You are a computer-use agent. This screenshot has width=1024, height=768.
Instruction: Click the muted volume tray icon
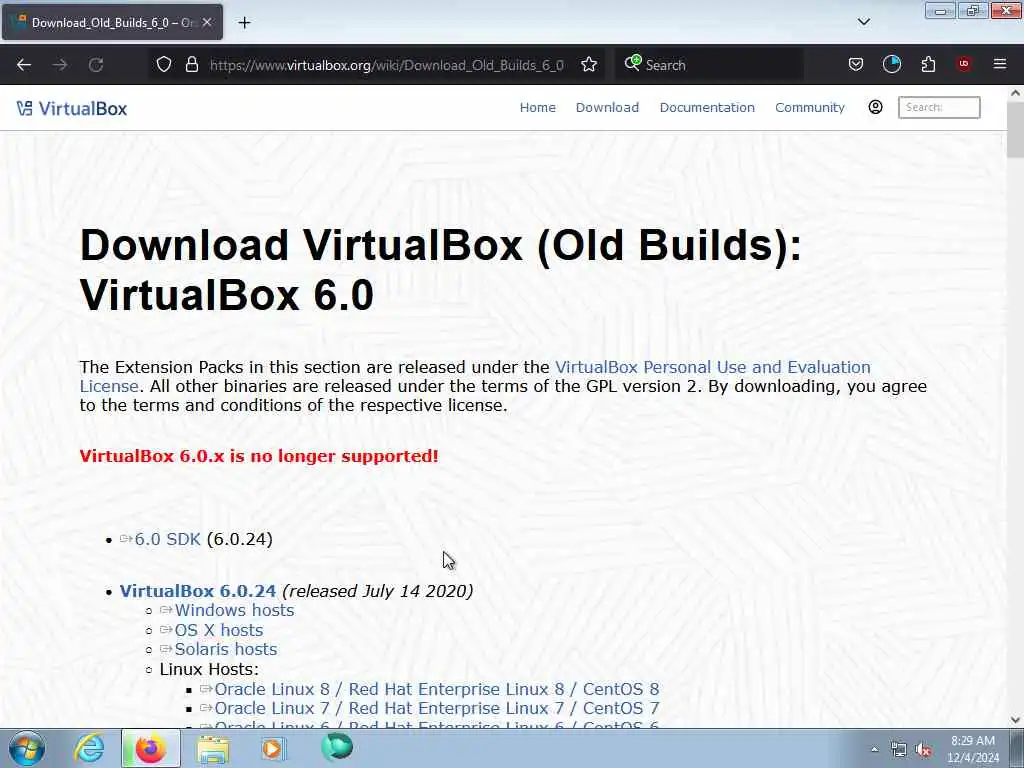coord(923,749)
